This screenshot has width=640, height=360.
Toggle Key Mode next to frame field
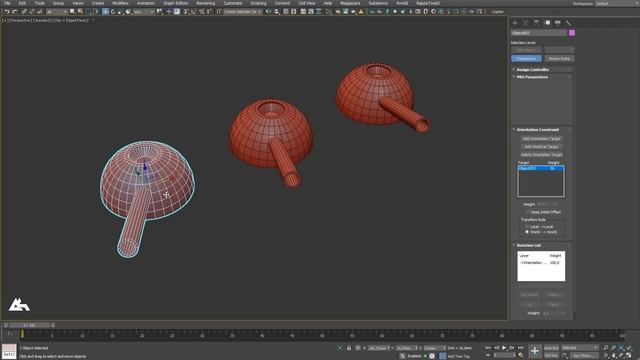(488, 355)
